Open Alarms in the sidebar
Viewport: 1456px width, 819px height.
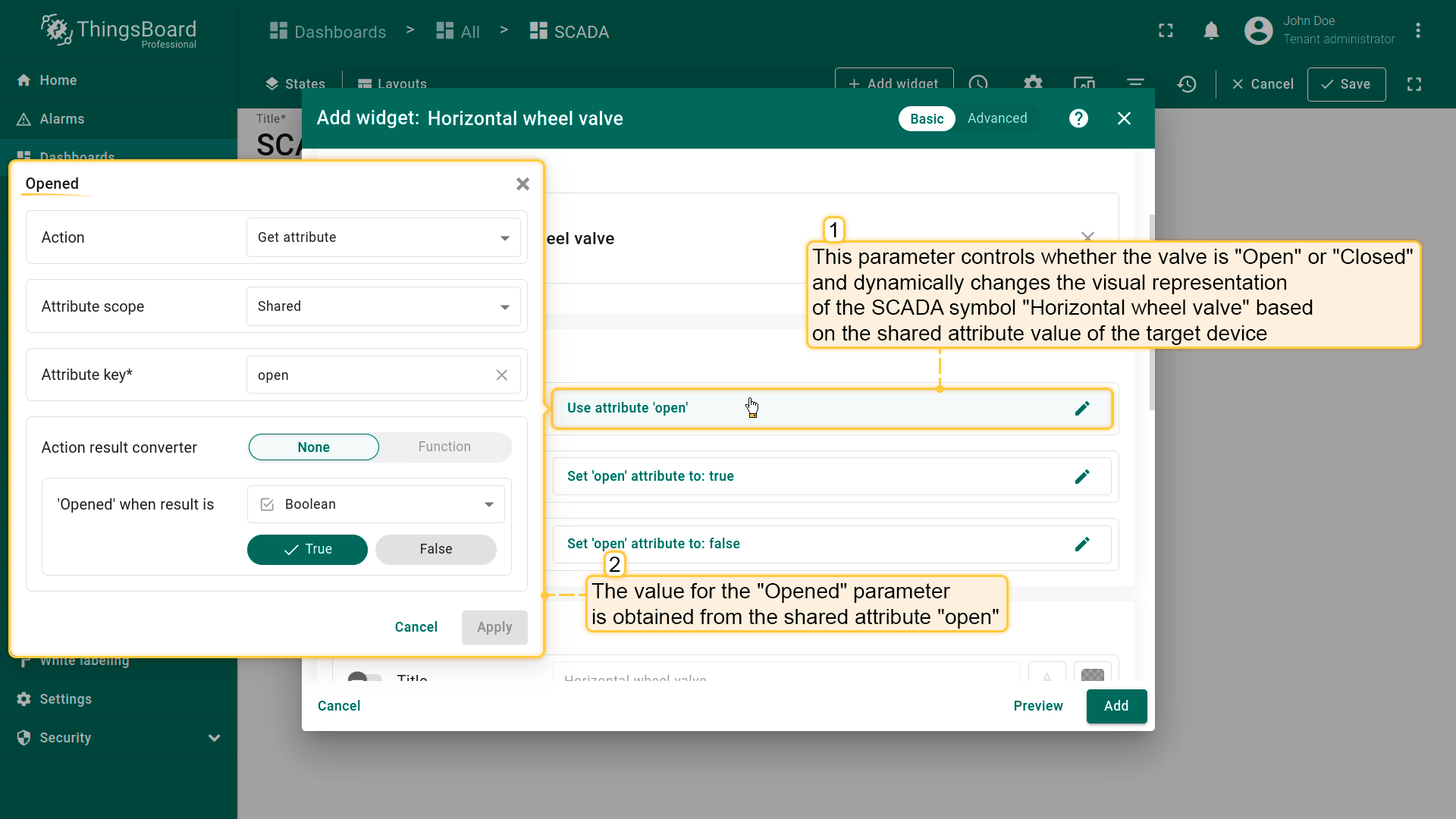(61, 119)
